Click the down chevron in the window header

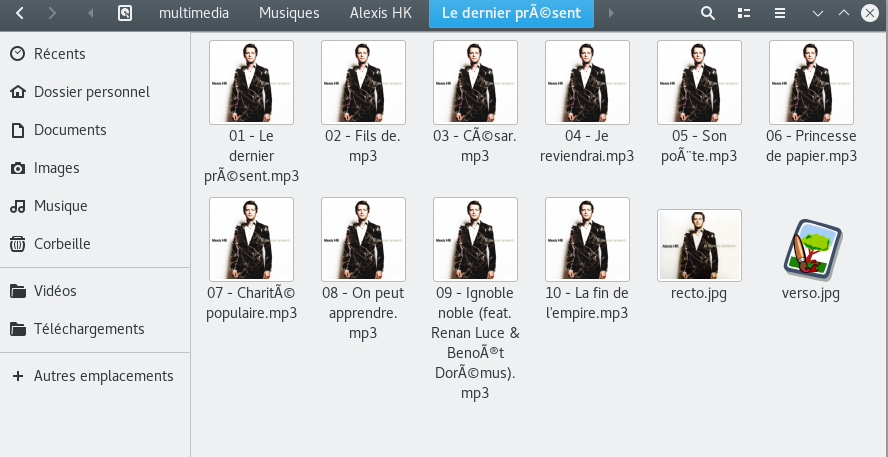point(817,13)
